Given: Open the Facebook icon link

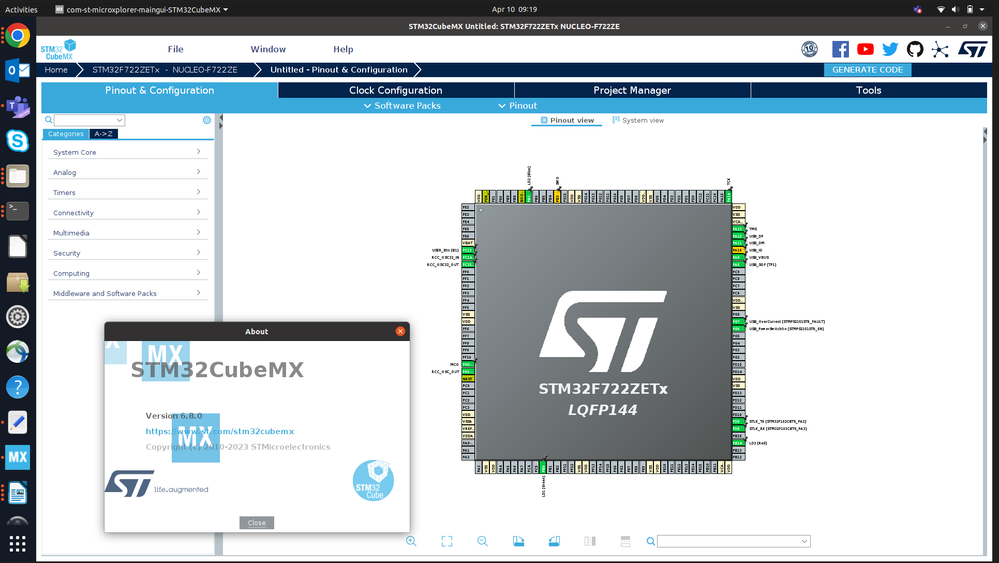Looking at the screenshot, I should (x=840, y=49).
